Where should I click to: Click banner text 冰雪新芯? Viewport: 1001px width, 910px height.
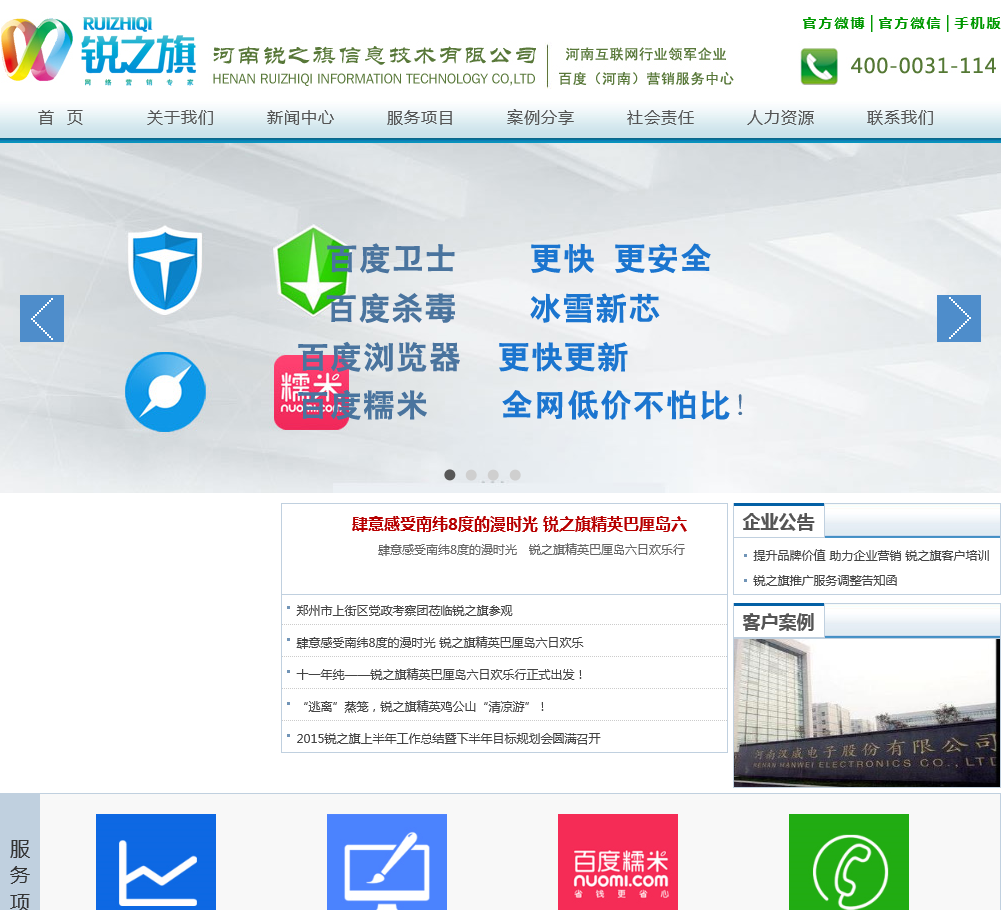(x=594, y=308)
